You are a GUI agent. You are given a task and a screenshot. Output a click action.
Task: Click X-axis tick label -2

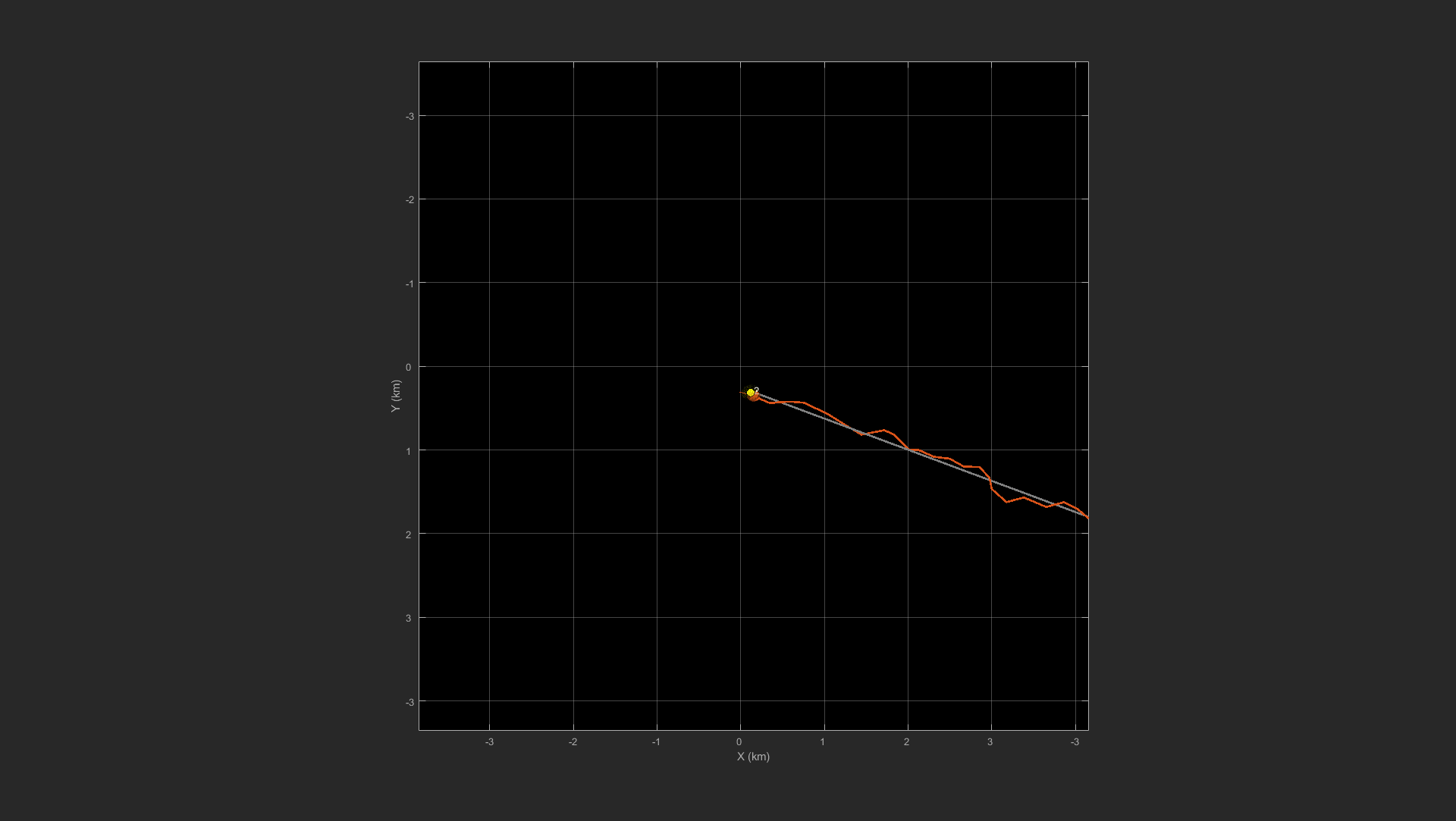[573, 741]
